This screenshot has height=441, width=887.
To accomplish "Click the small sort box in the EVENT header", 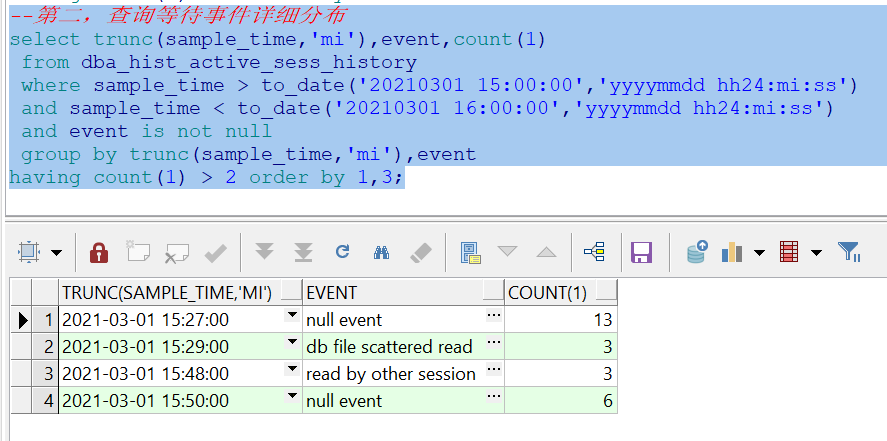I will [x=493, y=291].
